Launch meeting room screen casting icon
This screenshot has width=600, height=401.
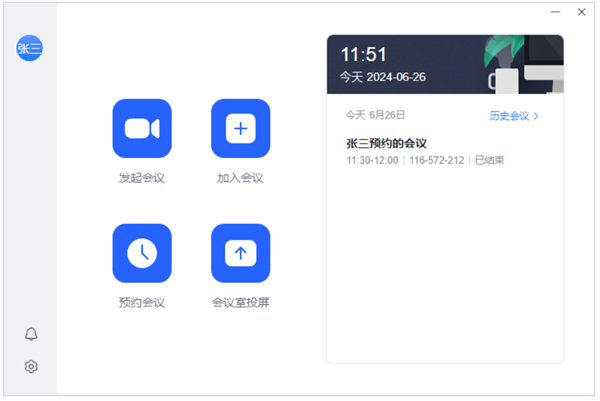tap(240, 253)
